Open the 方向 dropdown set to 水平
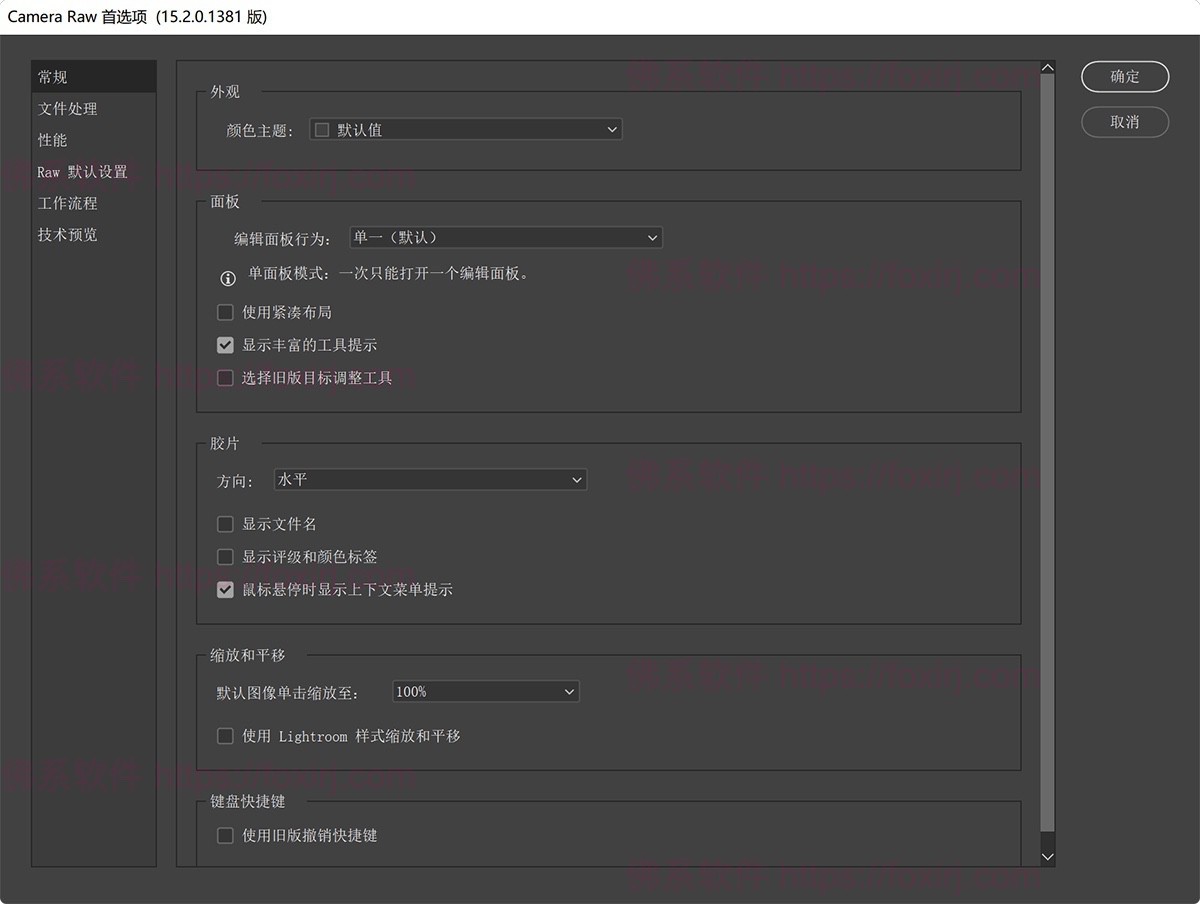 [429, 480]
